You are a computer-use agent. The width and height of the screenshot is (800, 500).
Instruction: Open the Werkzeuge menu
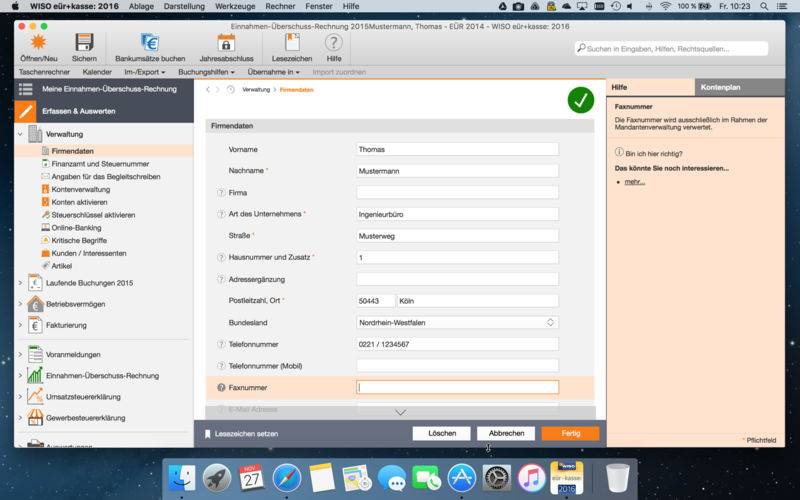pos(235,6)
